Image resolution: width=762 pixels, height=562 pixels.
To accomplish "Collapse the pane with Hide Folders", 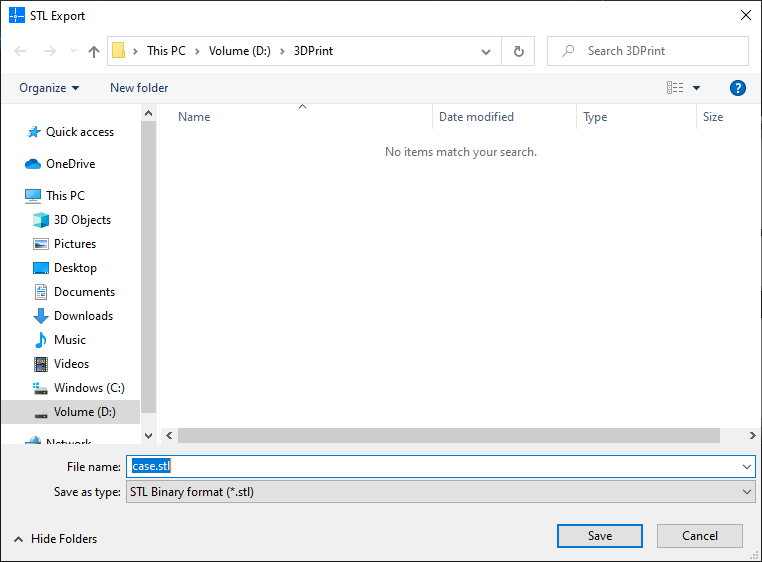I will coord(56,539).
